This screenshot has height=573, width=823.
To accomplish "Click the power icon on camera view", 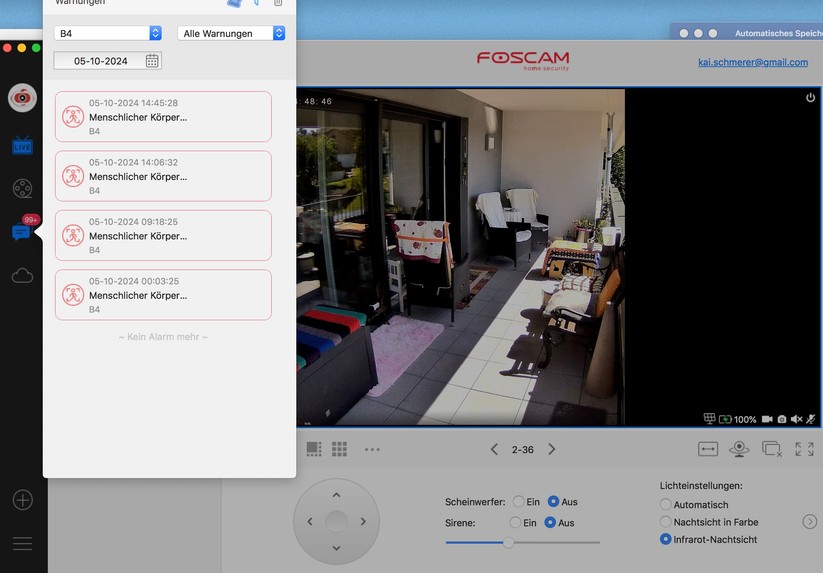I will click(810, 98).
